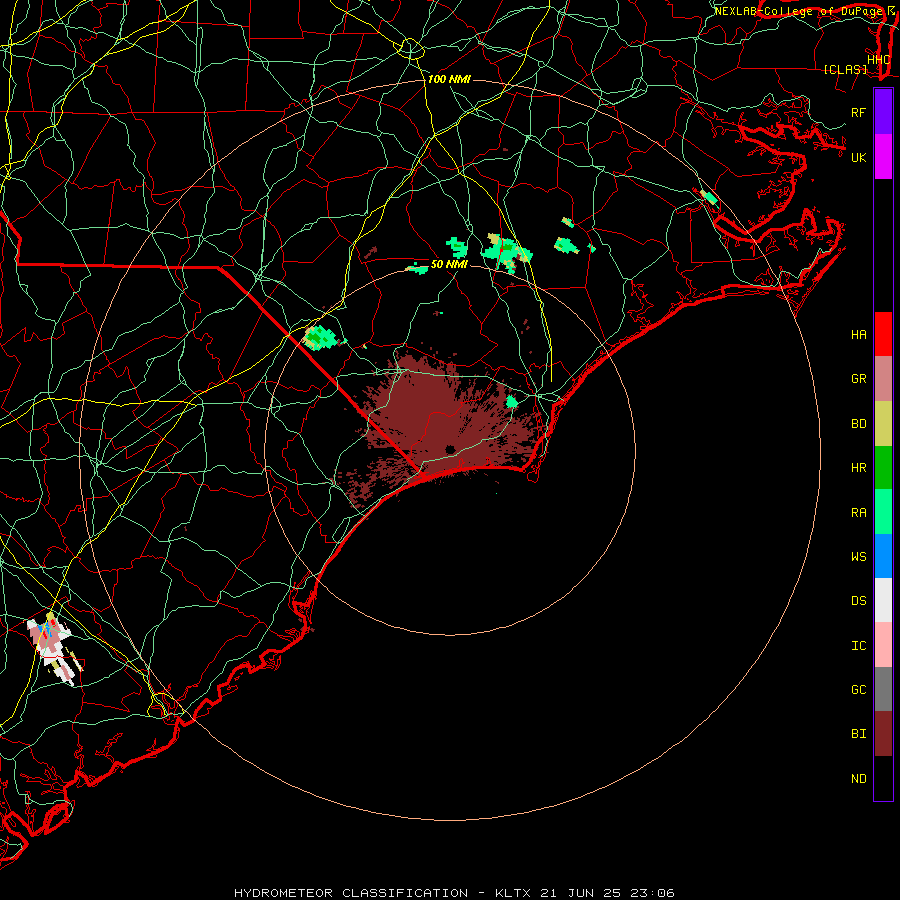Click the UK magenta legend swatch
The image size is (900, 900).
coord(883,157)
